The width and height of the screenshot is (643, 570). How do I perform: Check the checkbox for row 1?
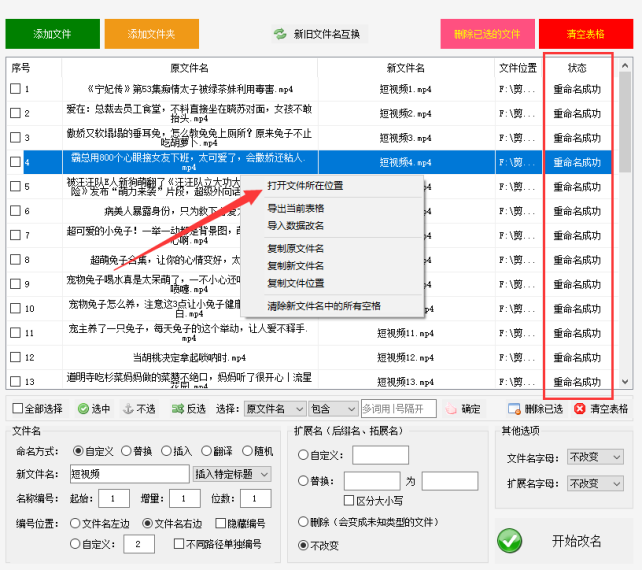coord(15,89)
